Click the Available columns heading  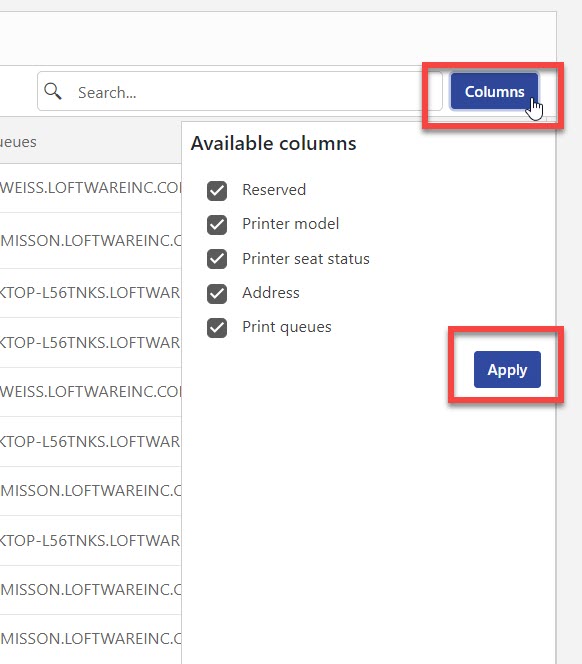click(x=273, y=143)
